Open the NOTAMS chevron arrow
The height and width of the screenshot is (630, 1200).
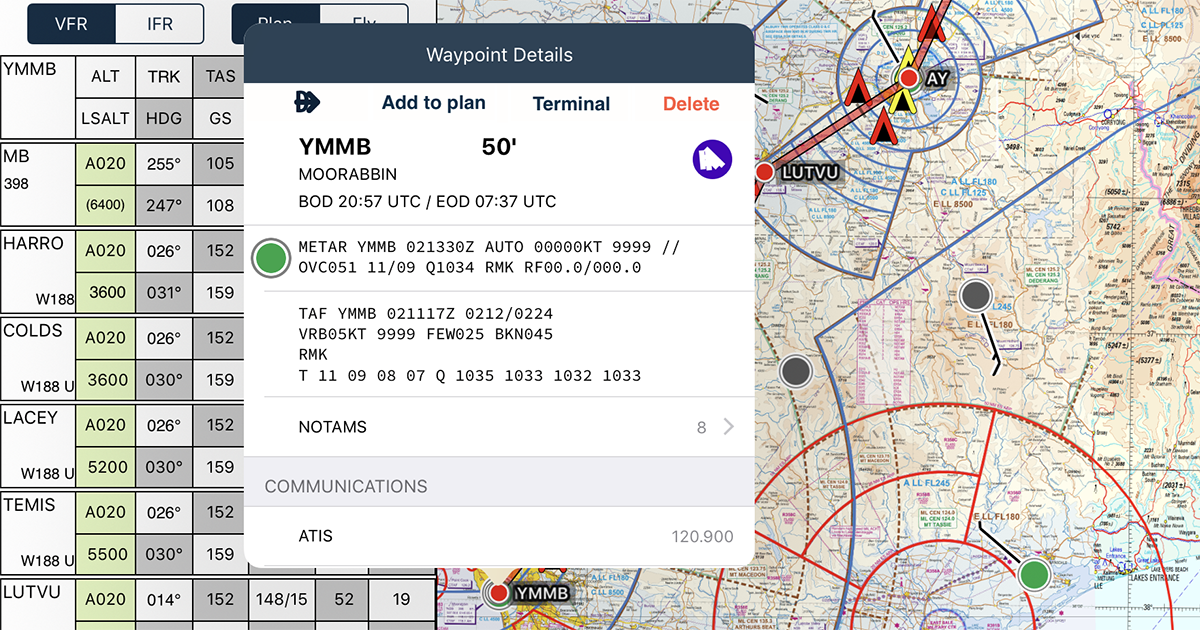tap(728, 427)
